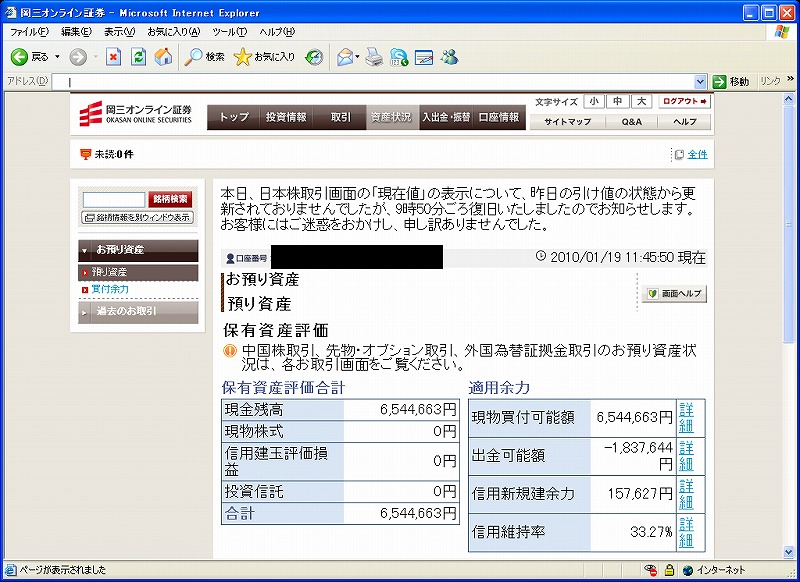Image resolution: width=800 pixels, height=582 pixels.
Task: Click the stock search input field
Action: 113,199
